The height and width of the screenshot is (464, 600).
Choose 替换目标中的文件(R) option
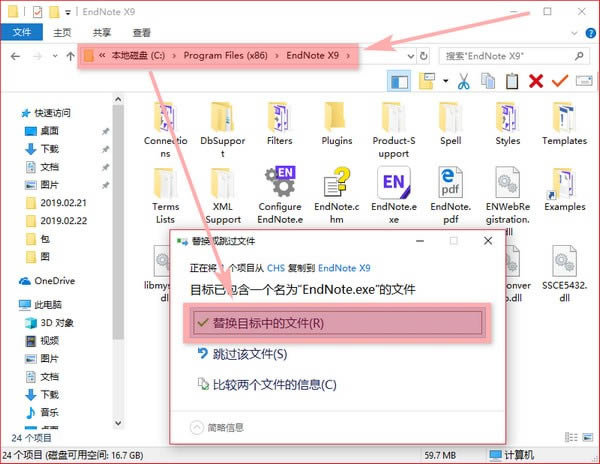pyautogui.click(x=337, y=323)
